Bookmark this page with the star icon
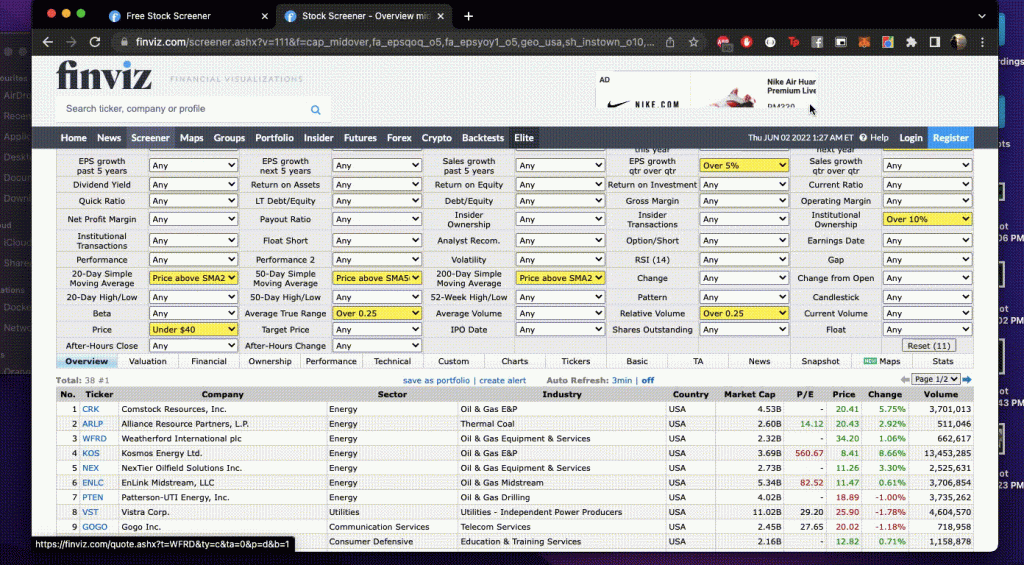Image resolution: width=1024 pixels, height=565 pixels. (694, 42)
